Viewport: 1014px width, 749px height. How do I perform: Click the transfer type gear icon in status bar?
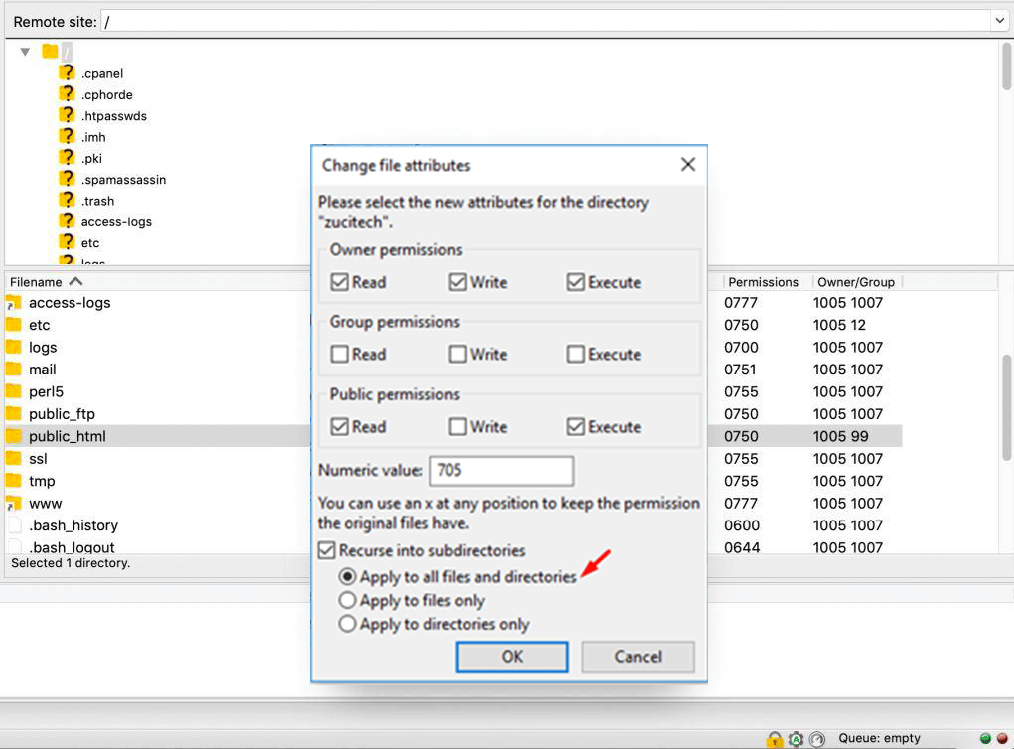[x=796, y=739]
